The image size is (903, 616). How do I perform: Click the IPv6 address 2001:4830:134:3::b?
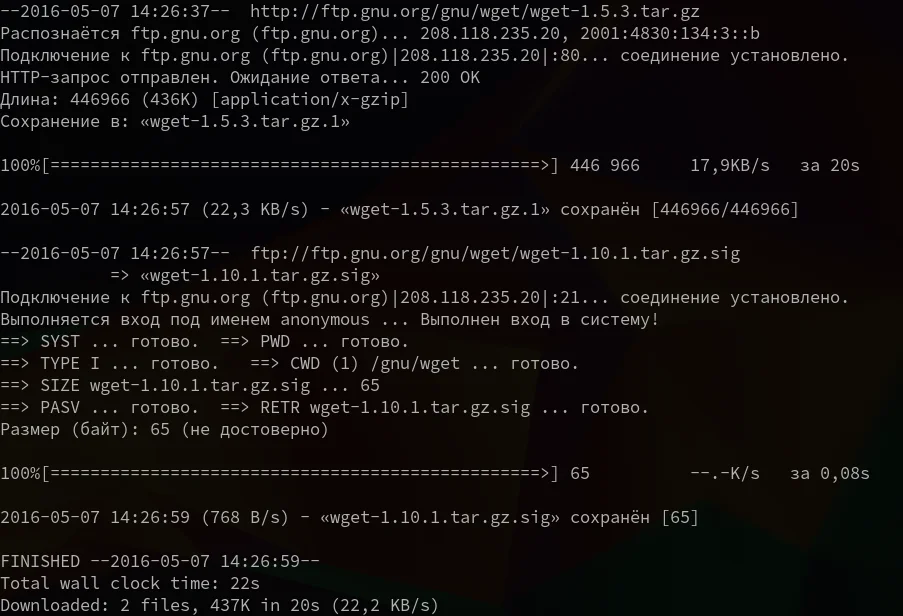click(x=670, y=33)
